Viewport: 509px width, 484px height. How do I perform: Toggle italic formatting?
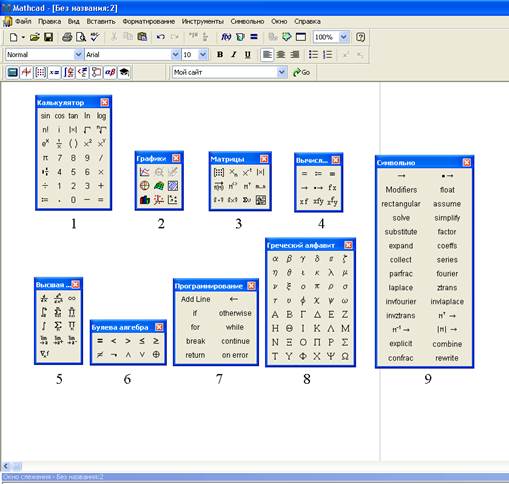coord(234,54)
